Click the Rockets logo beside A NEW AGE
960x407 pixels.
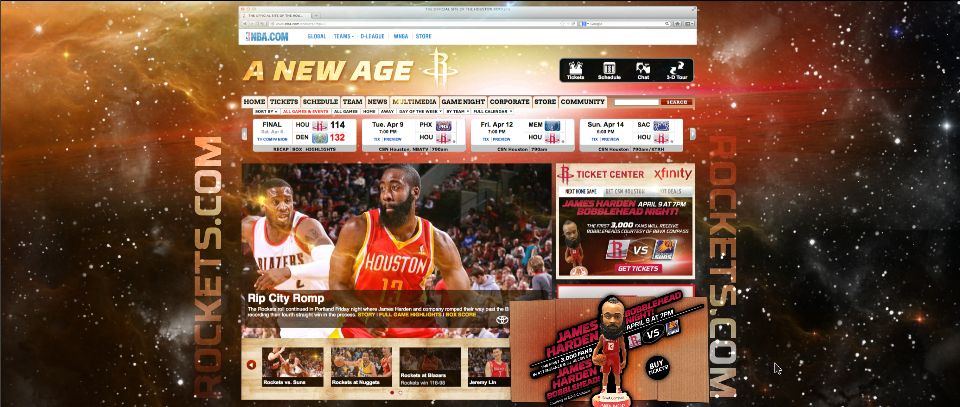click(440, 67)
